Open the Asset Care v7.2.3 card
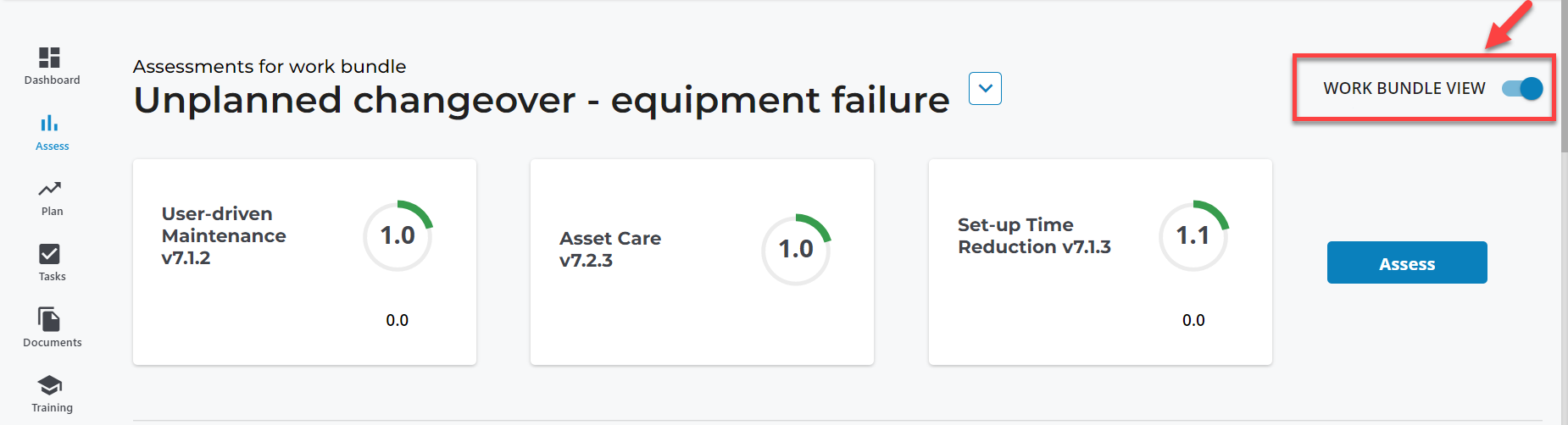The height and width of the screenshot is (425, 1568). (x=702, y=262)
